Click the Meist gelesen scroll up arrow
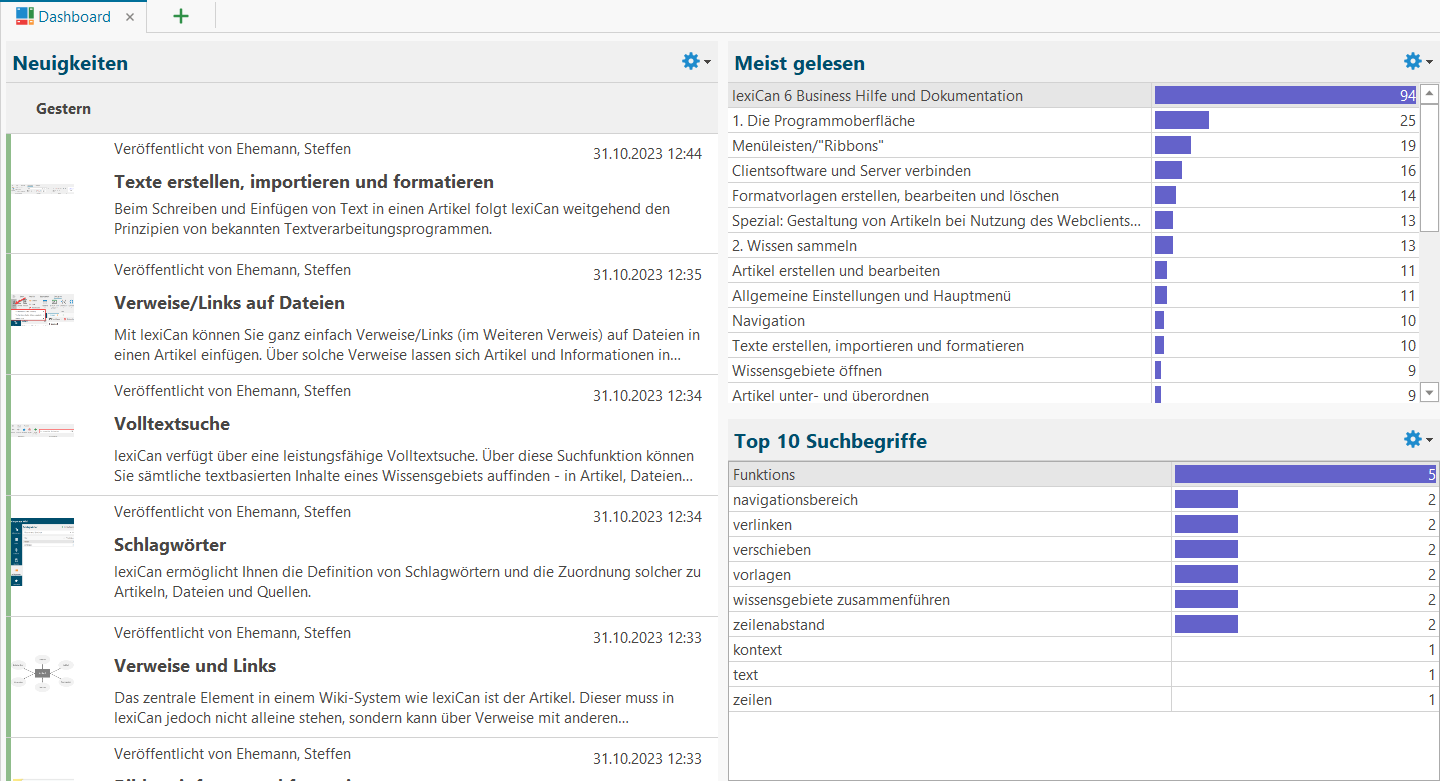This screenshot has height=781, width=1440. (1429, 93)
